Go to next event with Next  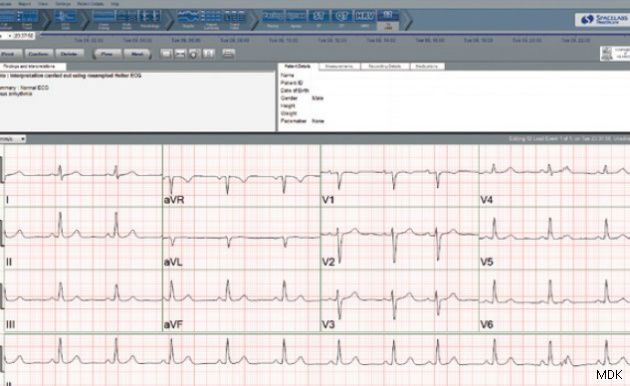click(137, 54)
